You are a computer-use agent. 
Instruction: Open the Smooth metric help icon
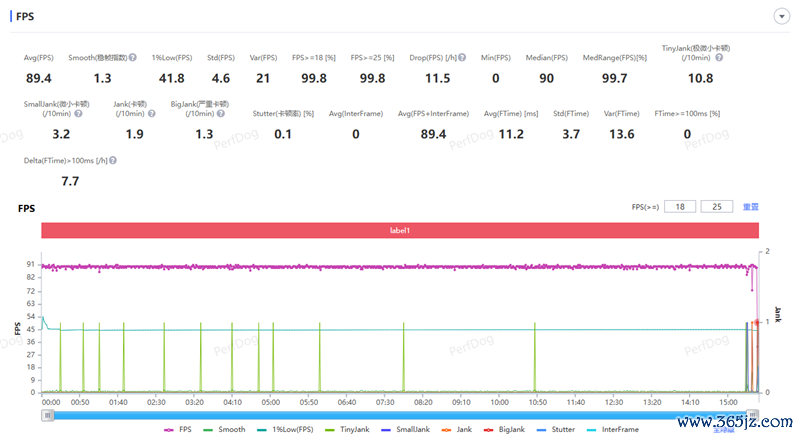coord(133,58)
